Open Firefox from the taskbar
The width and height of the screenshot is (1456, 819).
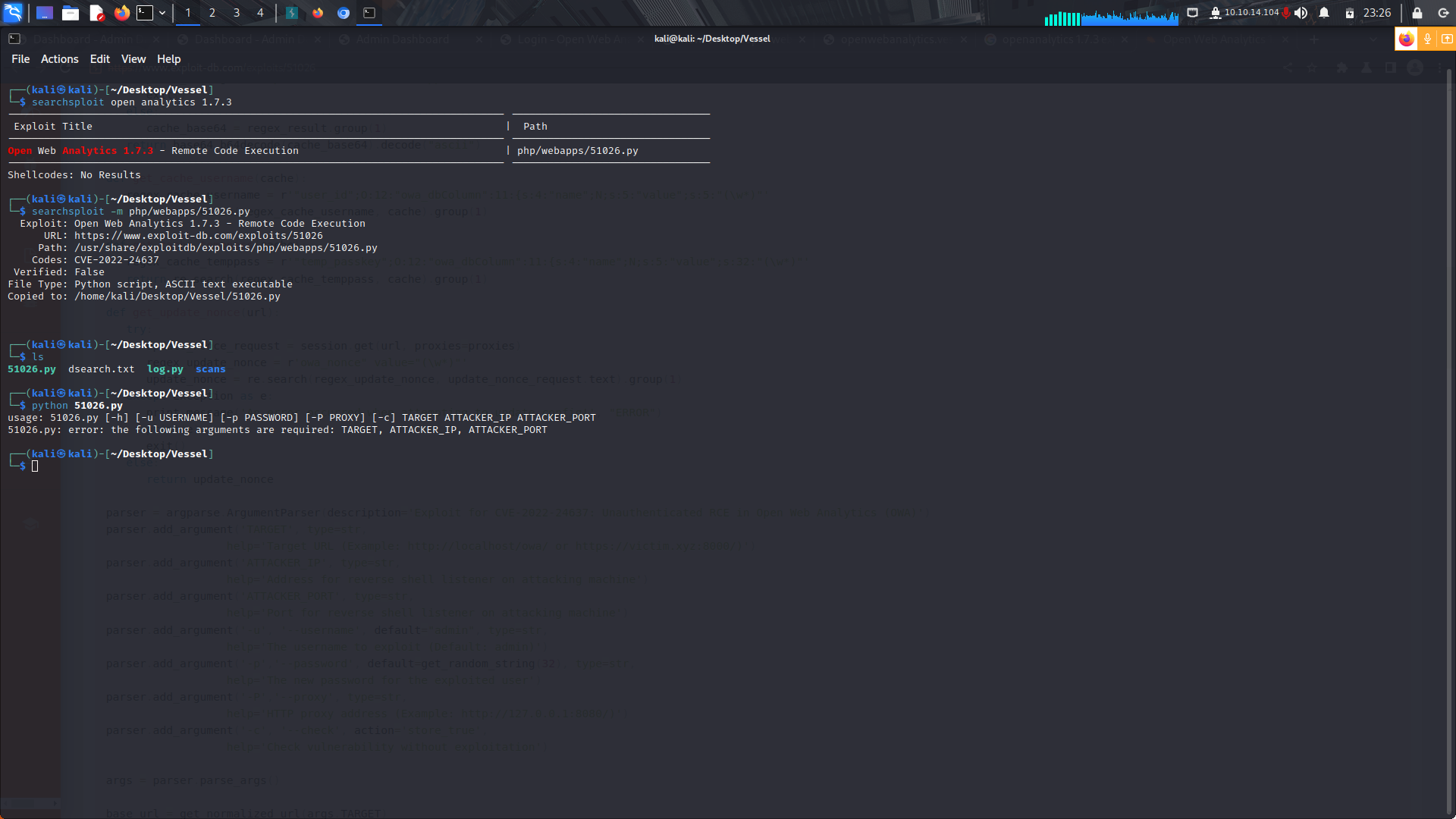pyautogui.click(x=121, y=13)
